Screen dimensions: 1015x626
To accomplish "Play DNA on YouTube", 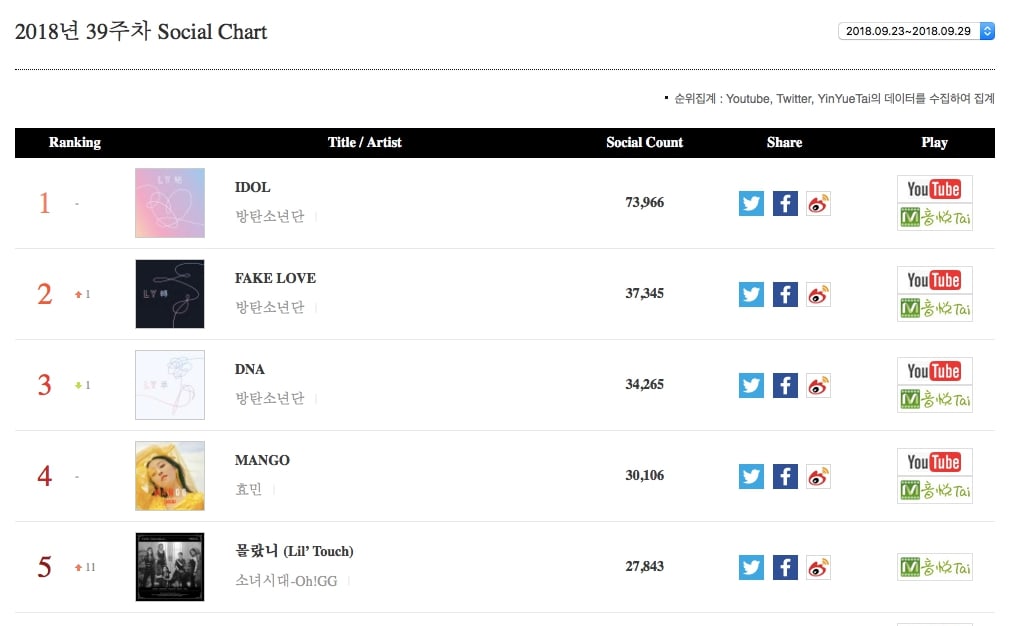I will pyautogui.click(x=934, y=371).
